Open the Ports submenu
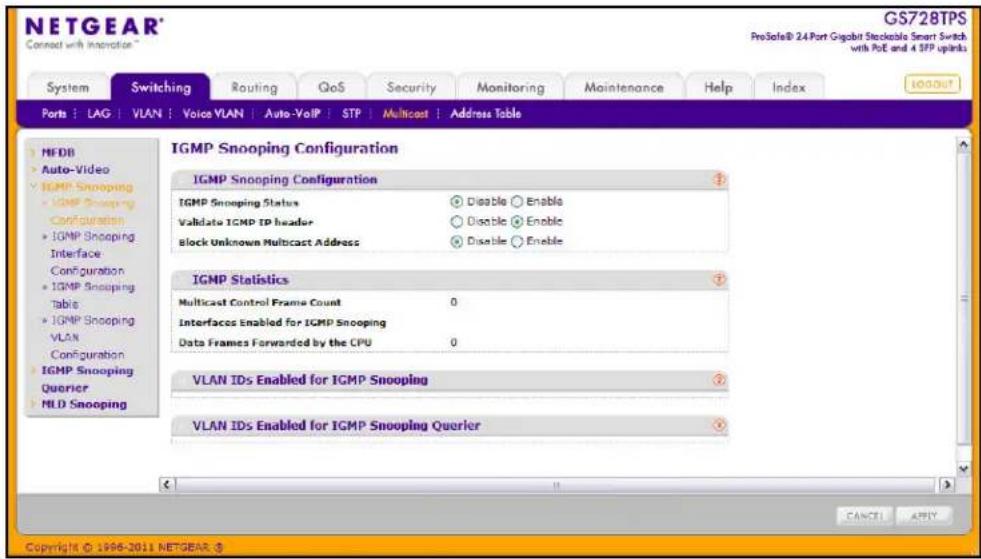 coord(54,114)
